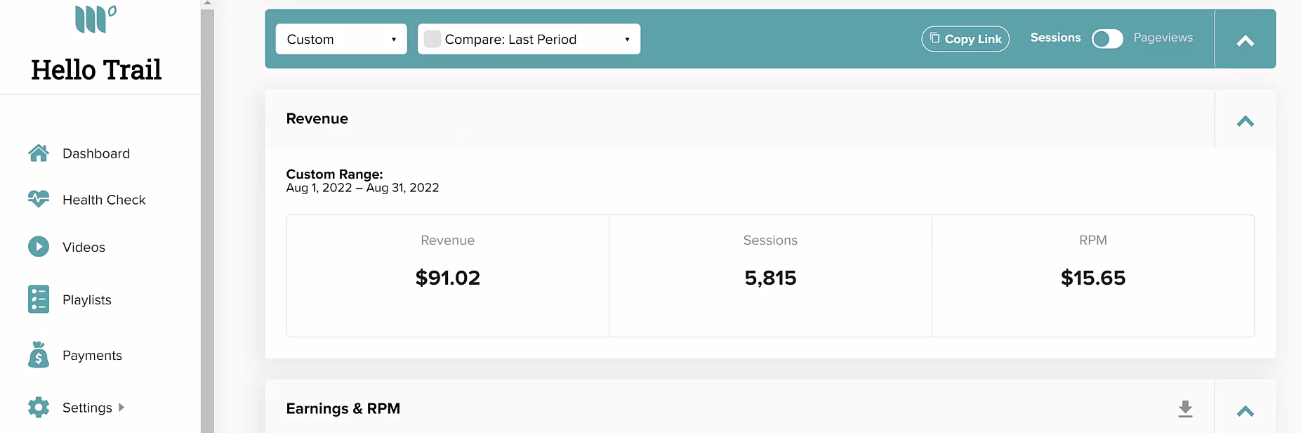1303x433 pixels.
Task: Collapse the Earnings & RPM panel
Action: [x=1245, y=410]
